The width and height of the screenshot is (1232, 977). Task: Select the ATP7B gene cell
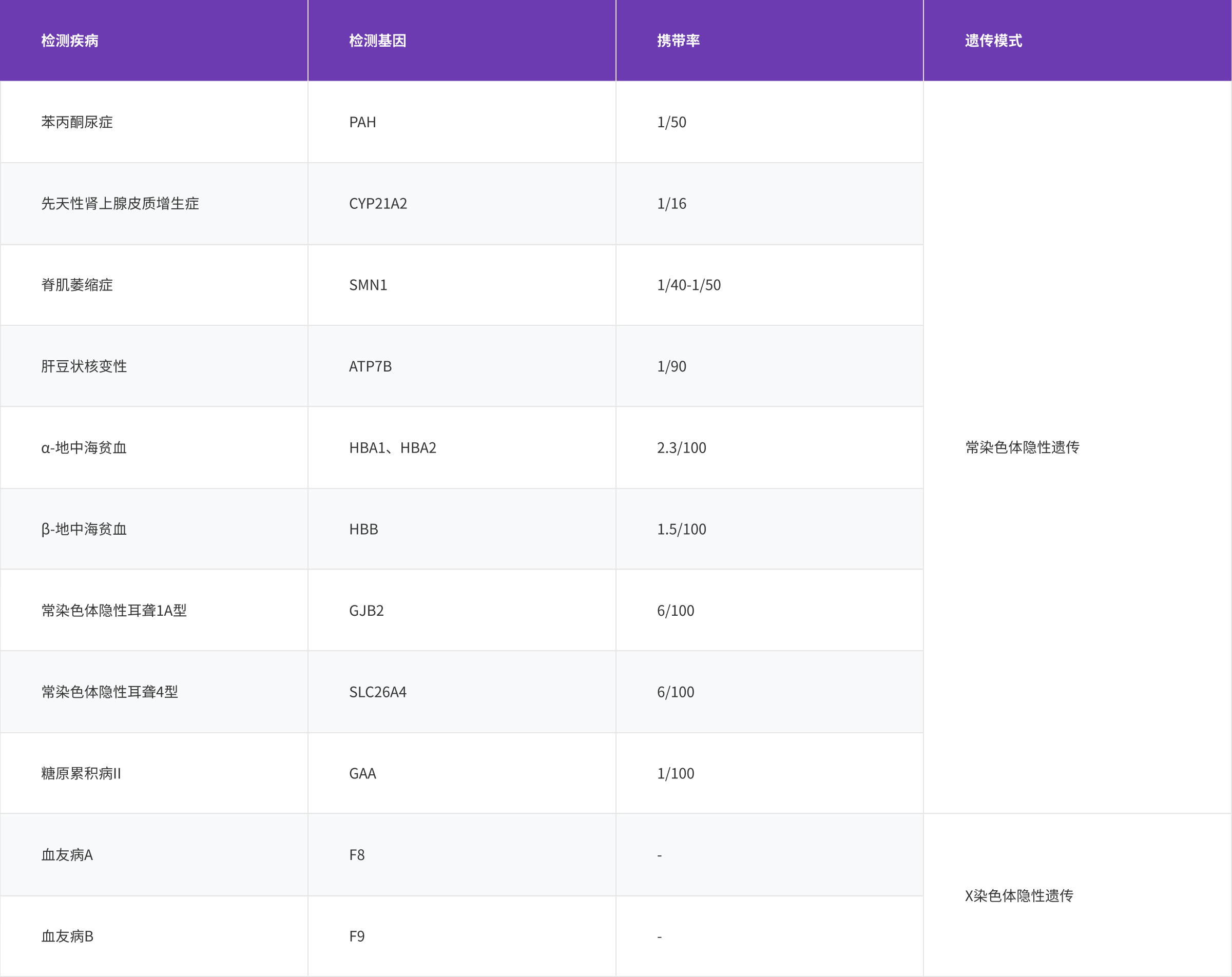370,367
